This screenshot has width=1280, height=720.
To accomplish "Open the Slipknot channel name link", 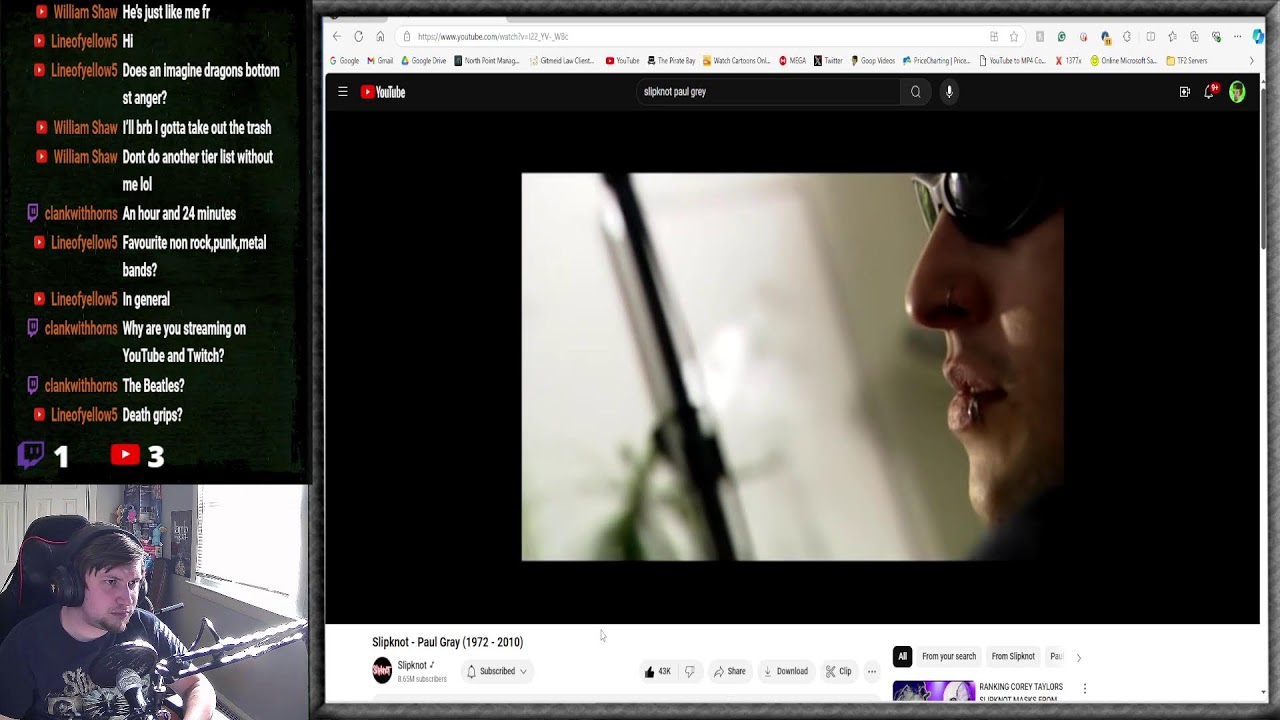I will 412,665.
